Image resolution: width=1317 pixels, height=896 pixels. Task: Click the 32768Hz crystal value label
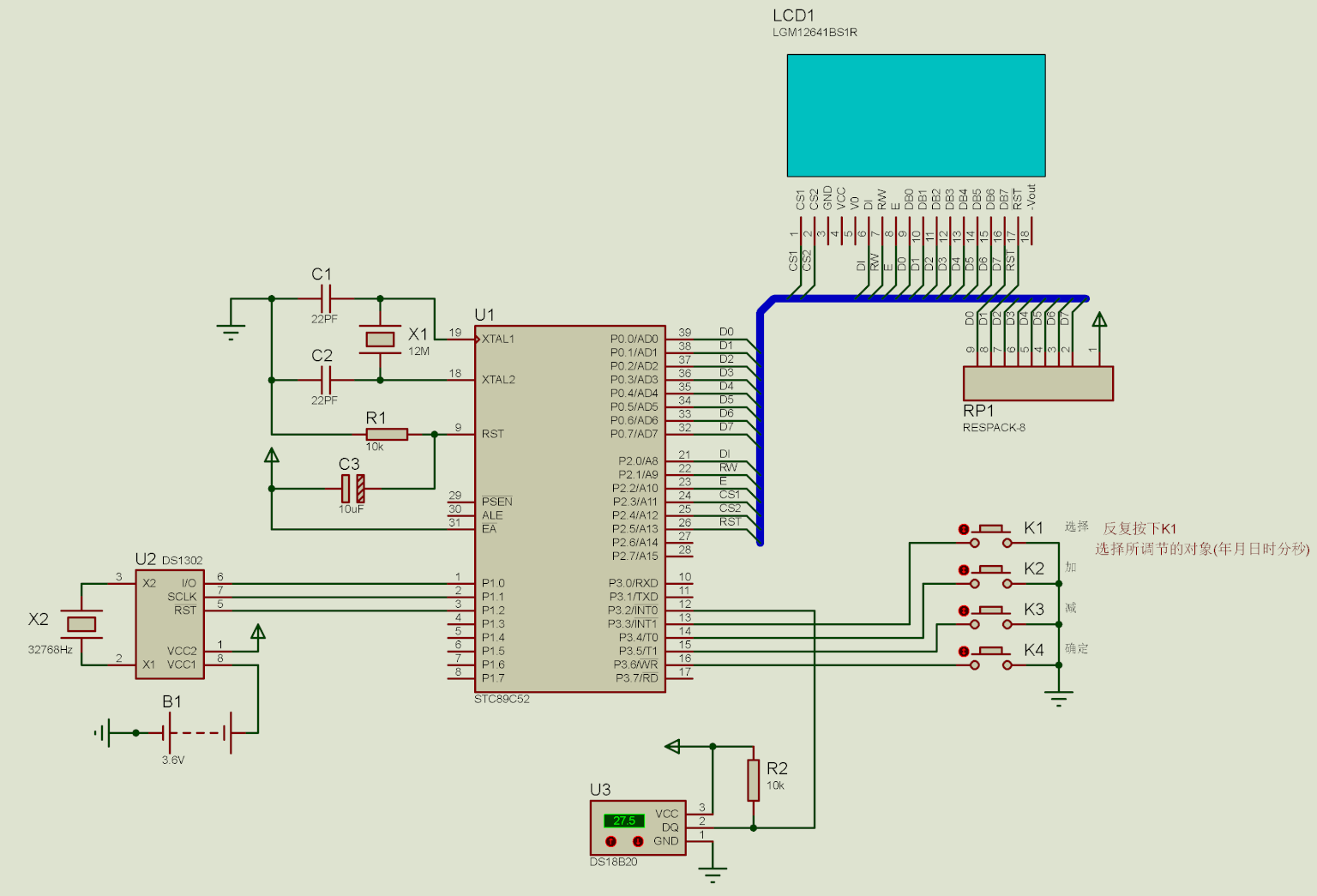[x=50, y=650]
